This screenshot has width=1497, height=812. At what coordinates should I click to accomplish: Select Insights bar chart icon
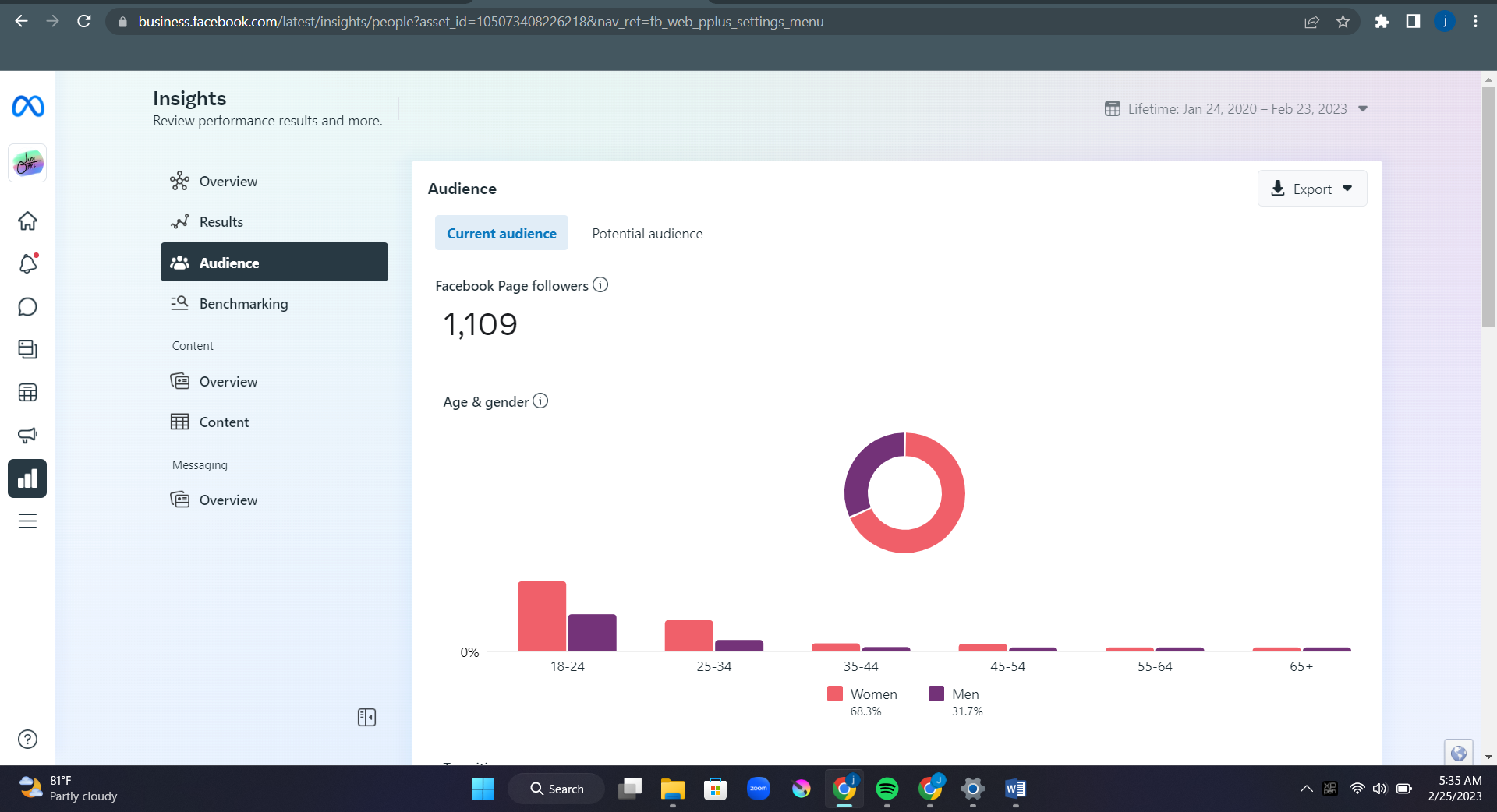[27, 478]
